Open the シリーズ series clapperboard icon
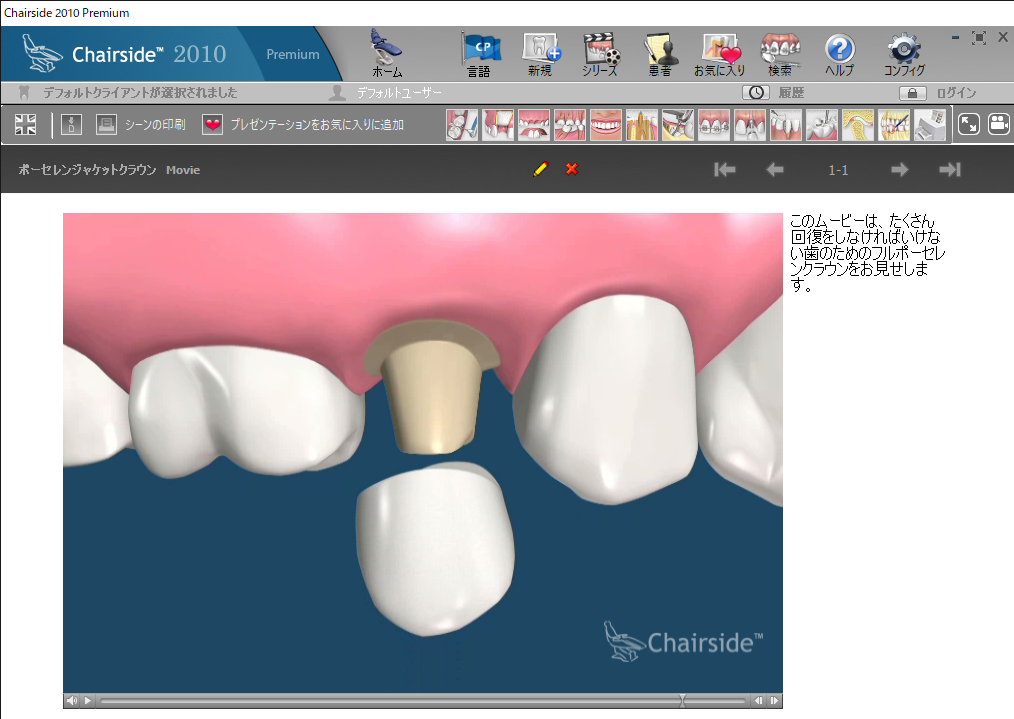Screen dimensions: 1014x719 600,53
